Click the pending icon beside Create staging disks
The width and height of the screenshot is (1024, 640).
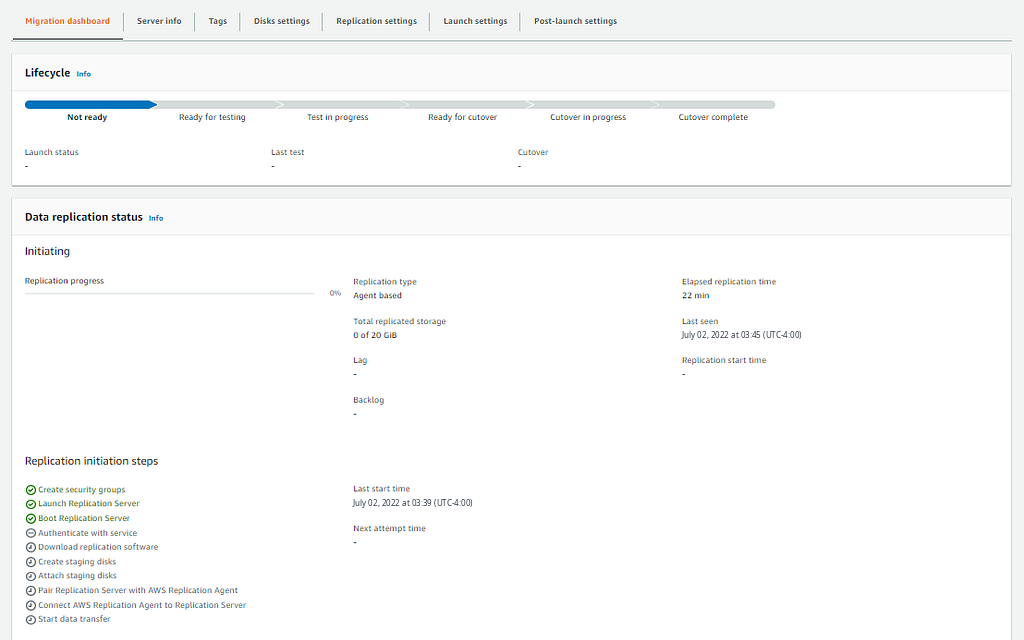pos(31,562)
